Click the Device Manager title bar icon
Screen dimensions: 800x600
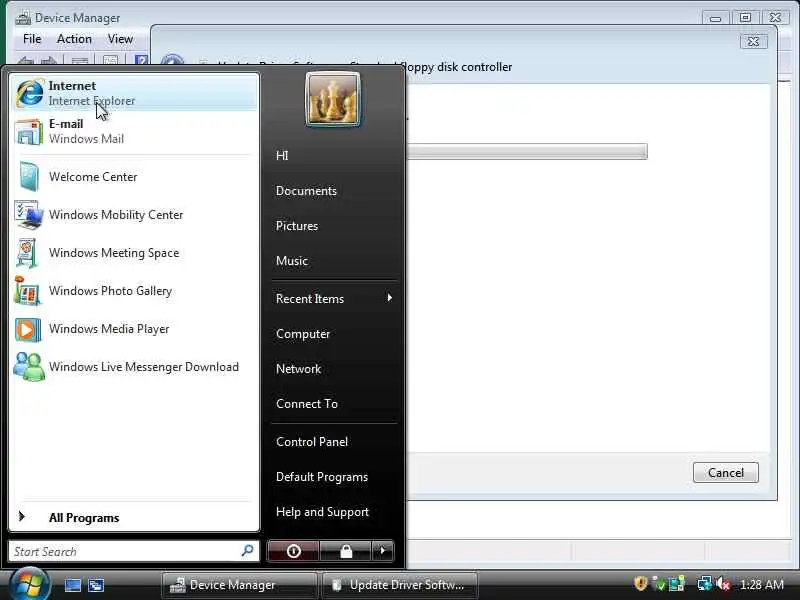click(x=23, y=18)
